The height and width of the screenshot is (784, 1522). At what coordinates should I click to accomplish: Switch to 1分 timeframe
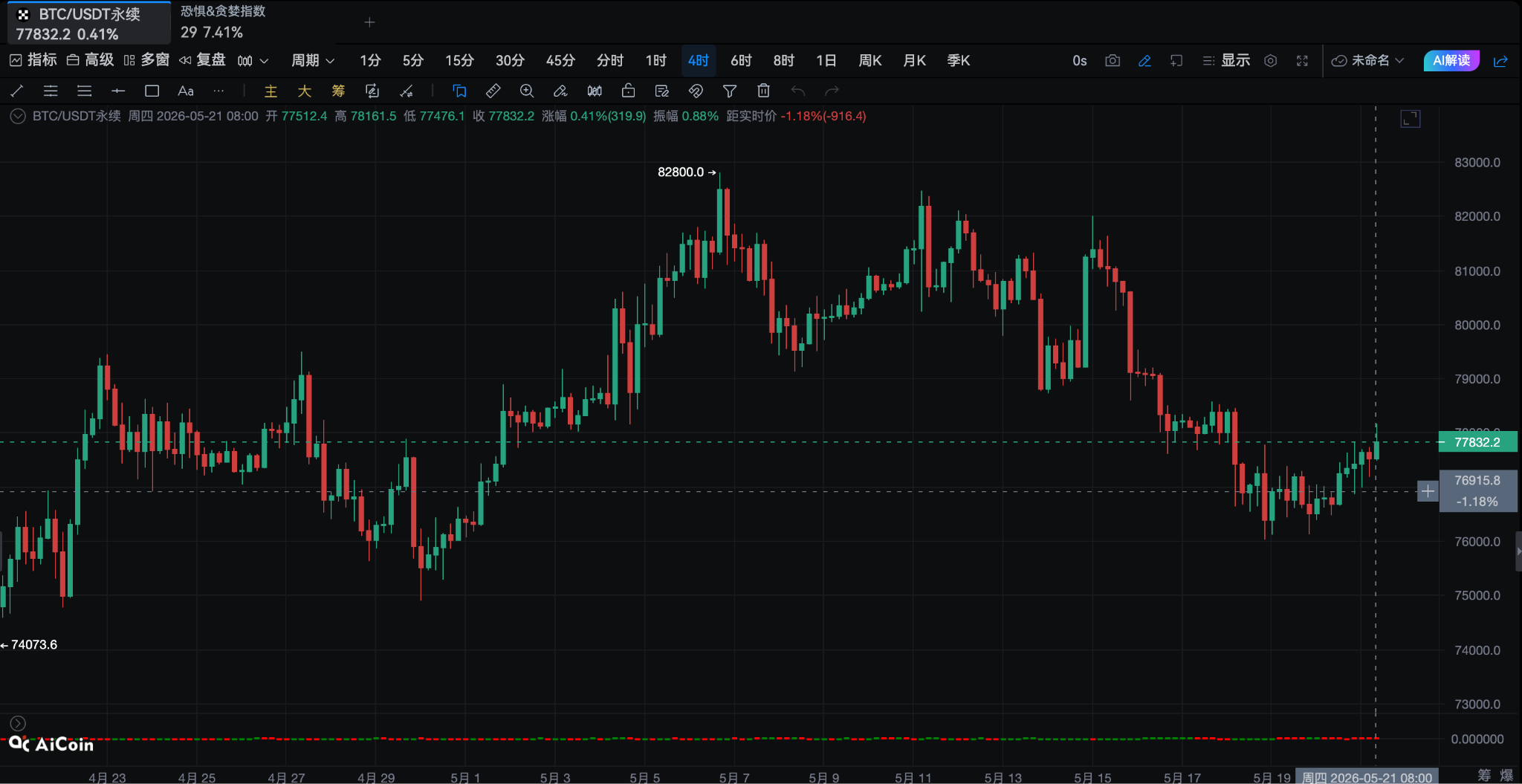[x=370, y=60]
